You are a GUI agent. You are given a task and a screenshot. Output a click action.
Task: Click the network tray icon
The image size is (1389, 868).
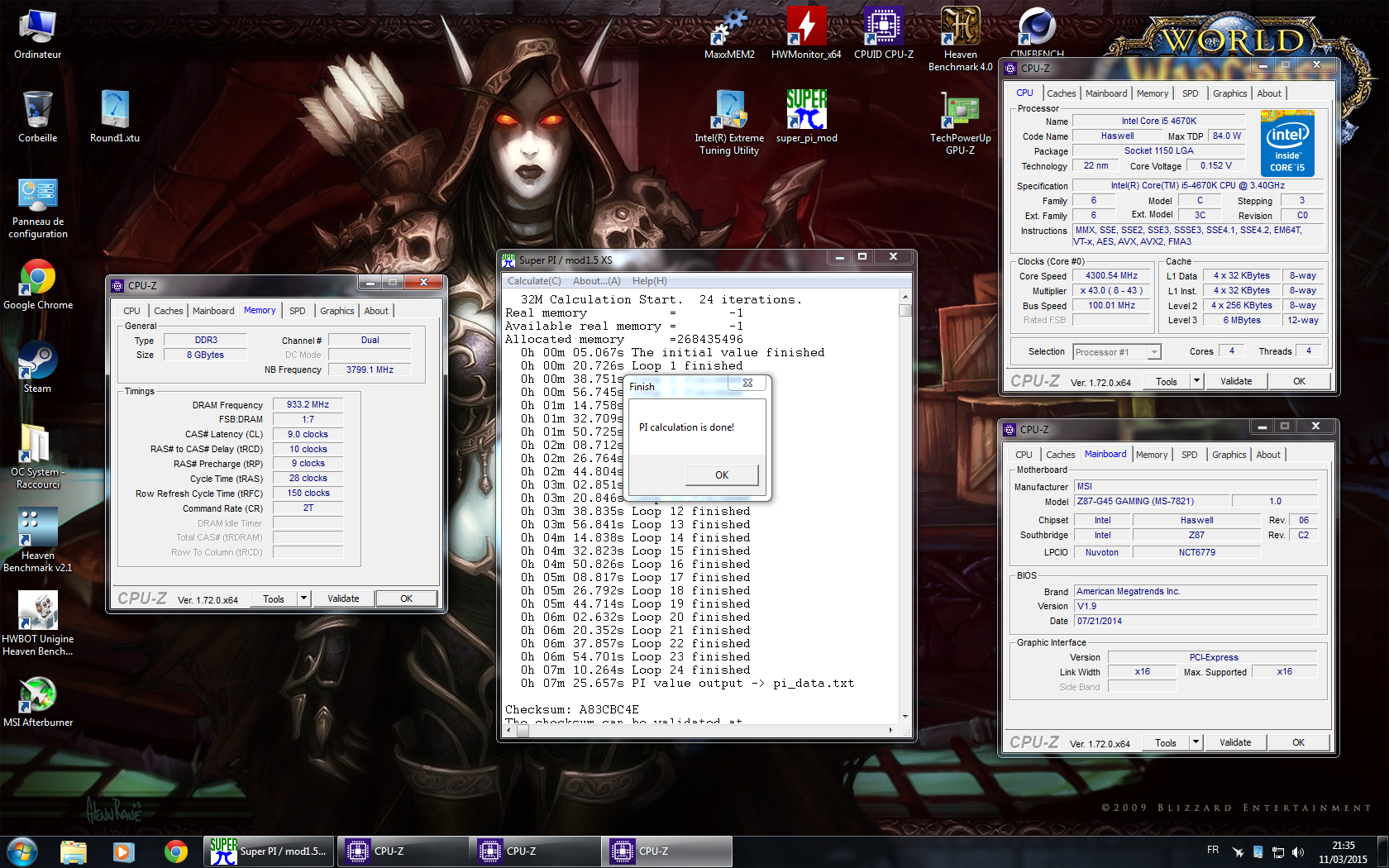click(1277, 851)
